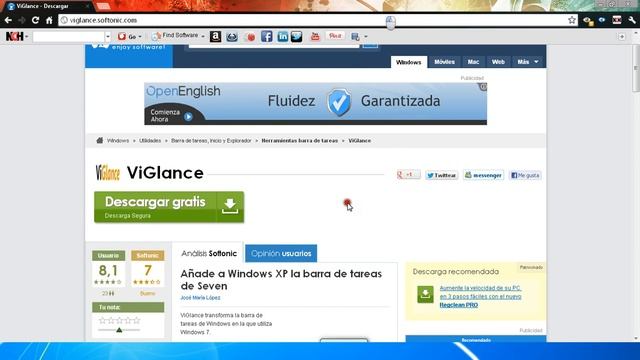Screen dimensions: 640x360
Task: Click the eye extension icon
Action: [x=602, y=20]
